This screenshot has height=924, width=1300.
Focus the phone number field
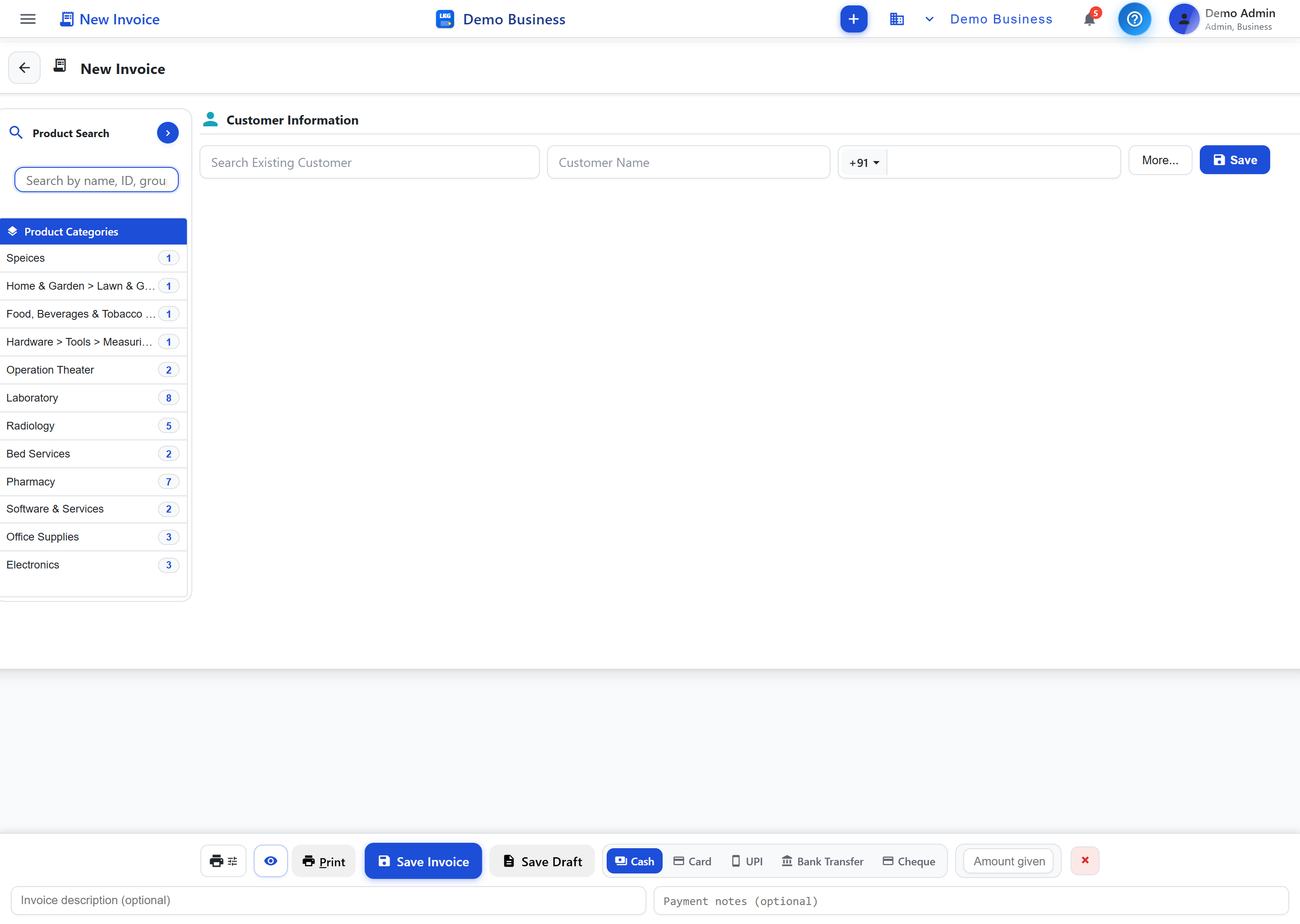1003,163
